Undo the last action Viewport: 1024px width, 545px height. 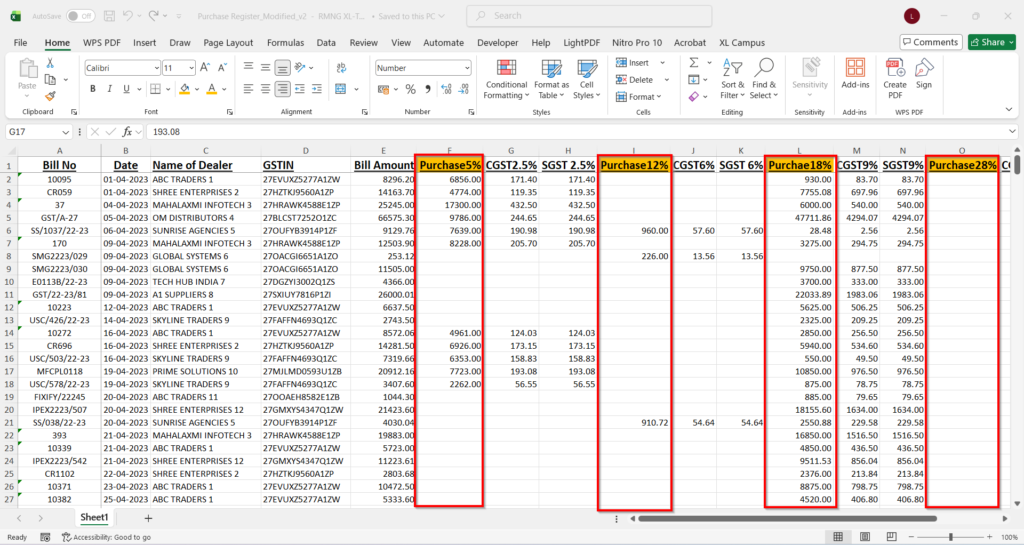point(128,16)
